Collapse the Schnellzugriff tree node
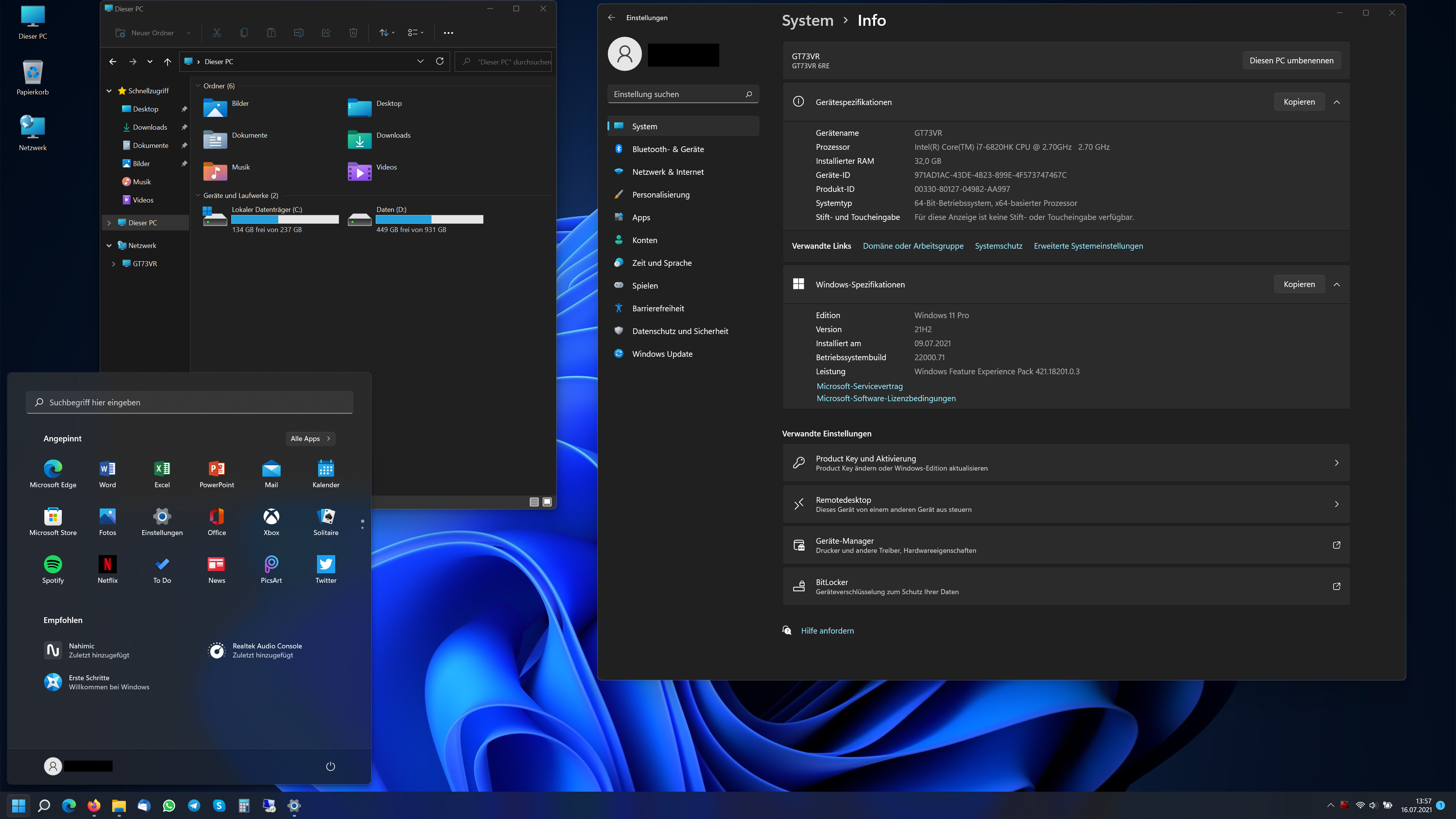Screen dimensions: 1456x819 click(x=109, y=91)
